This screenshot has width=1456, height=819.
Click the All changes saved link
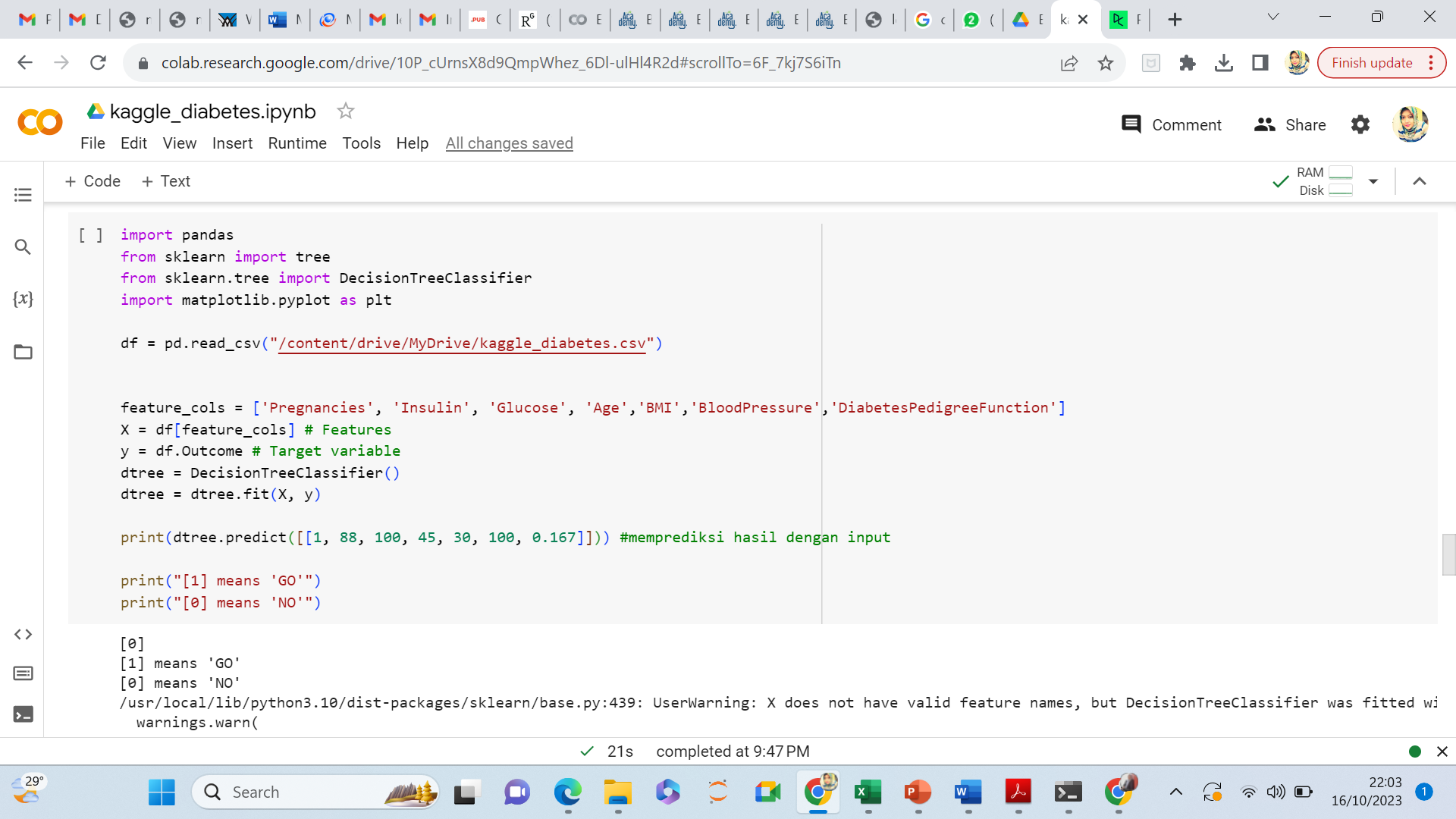point(509,143)
